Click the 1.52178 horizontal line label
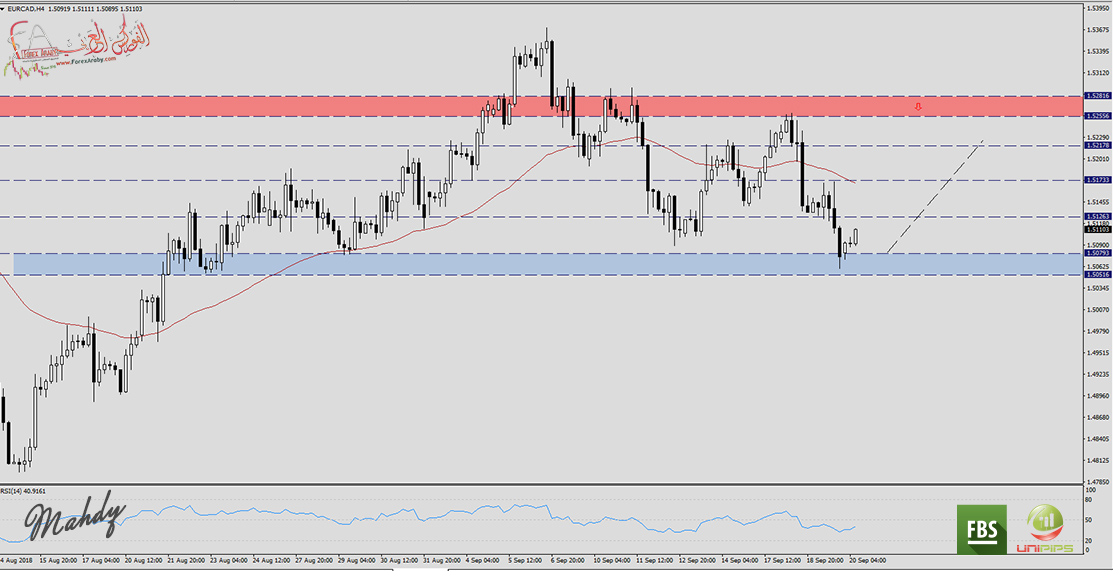This screenshot has height=571, width=1113. tap(1096, 145)
